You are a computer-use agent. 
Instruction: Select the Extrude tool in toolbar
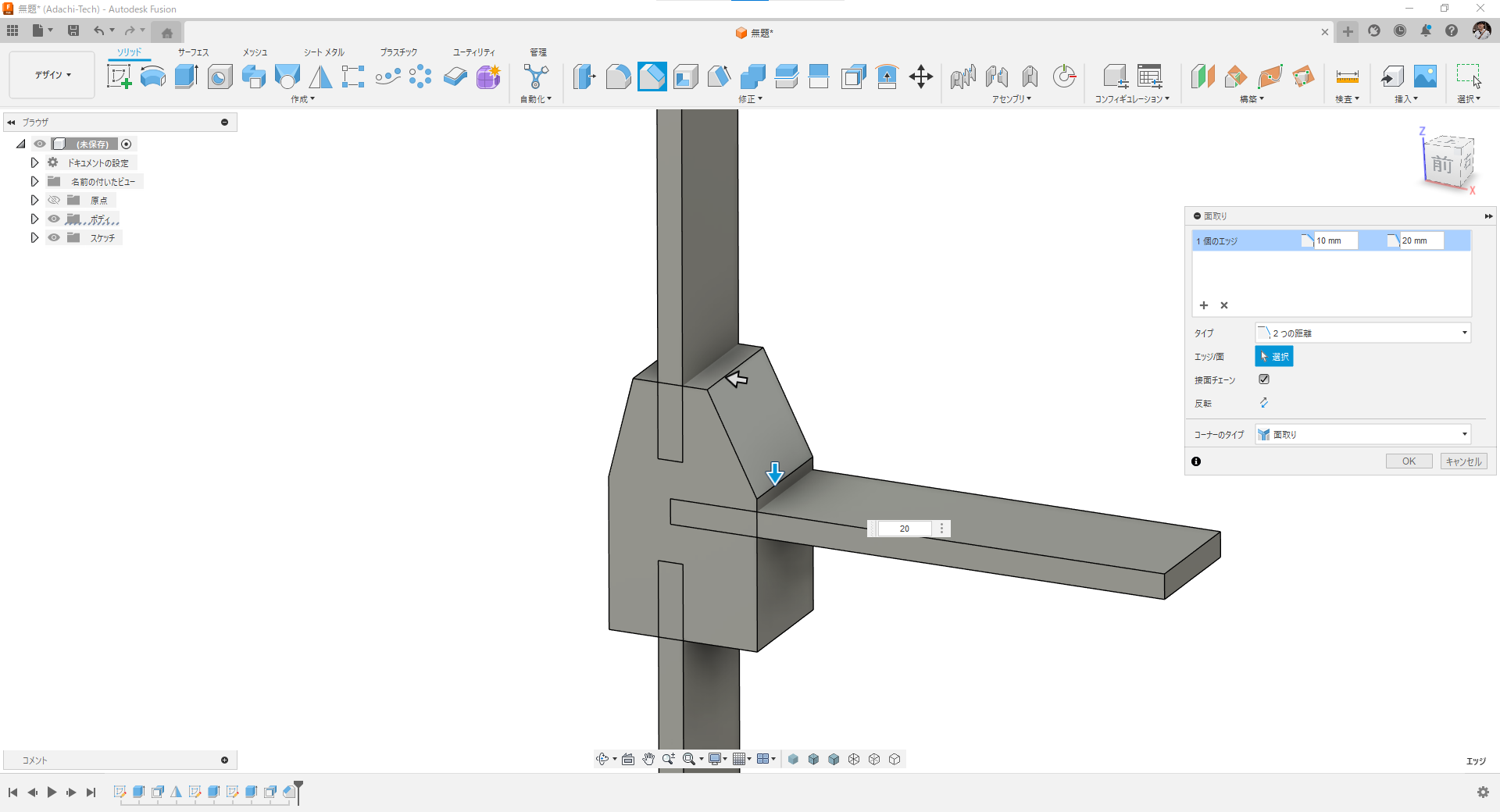pyautogui.click(x=186, y=77)
